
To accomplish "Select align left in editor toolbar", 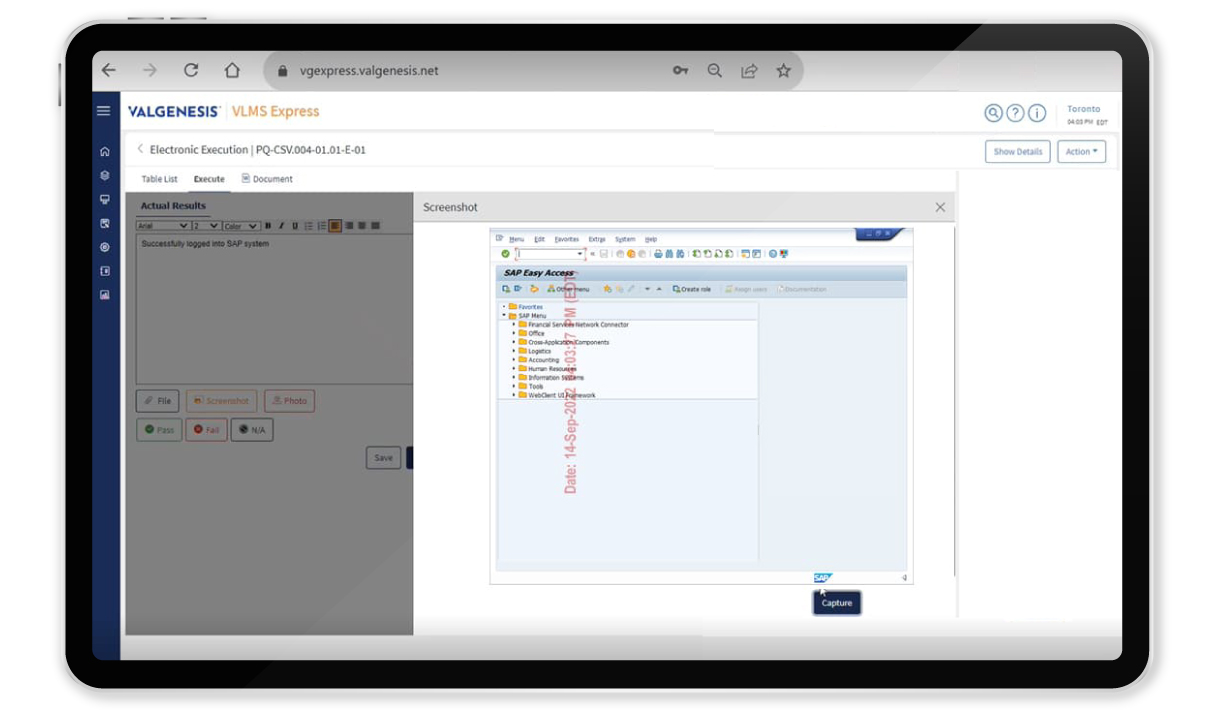I will [x=335, y=226].
